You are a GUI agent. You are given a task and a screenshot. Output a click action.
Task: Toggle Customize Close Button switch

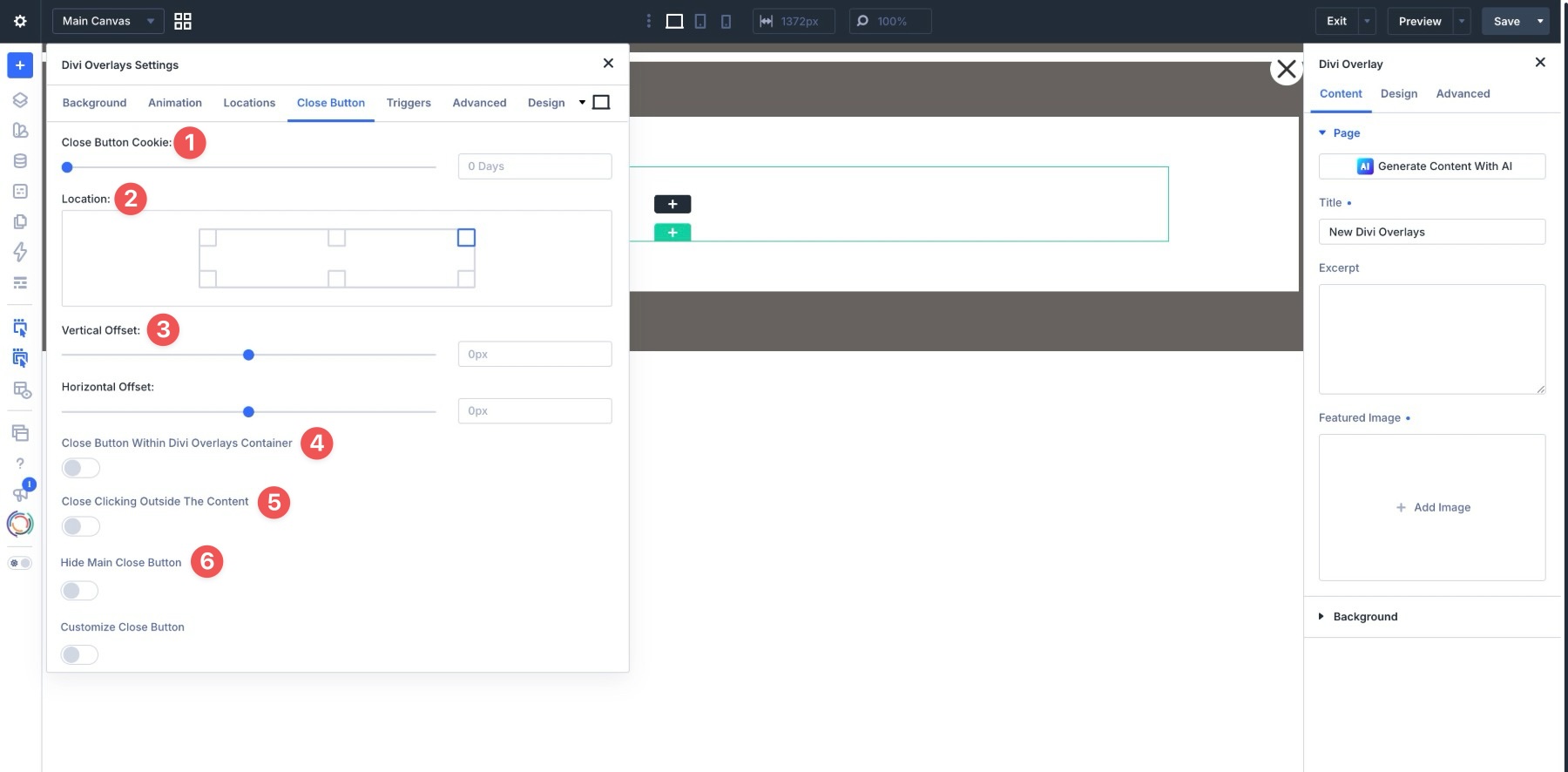[79, 654]
